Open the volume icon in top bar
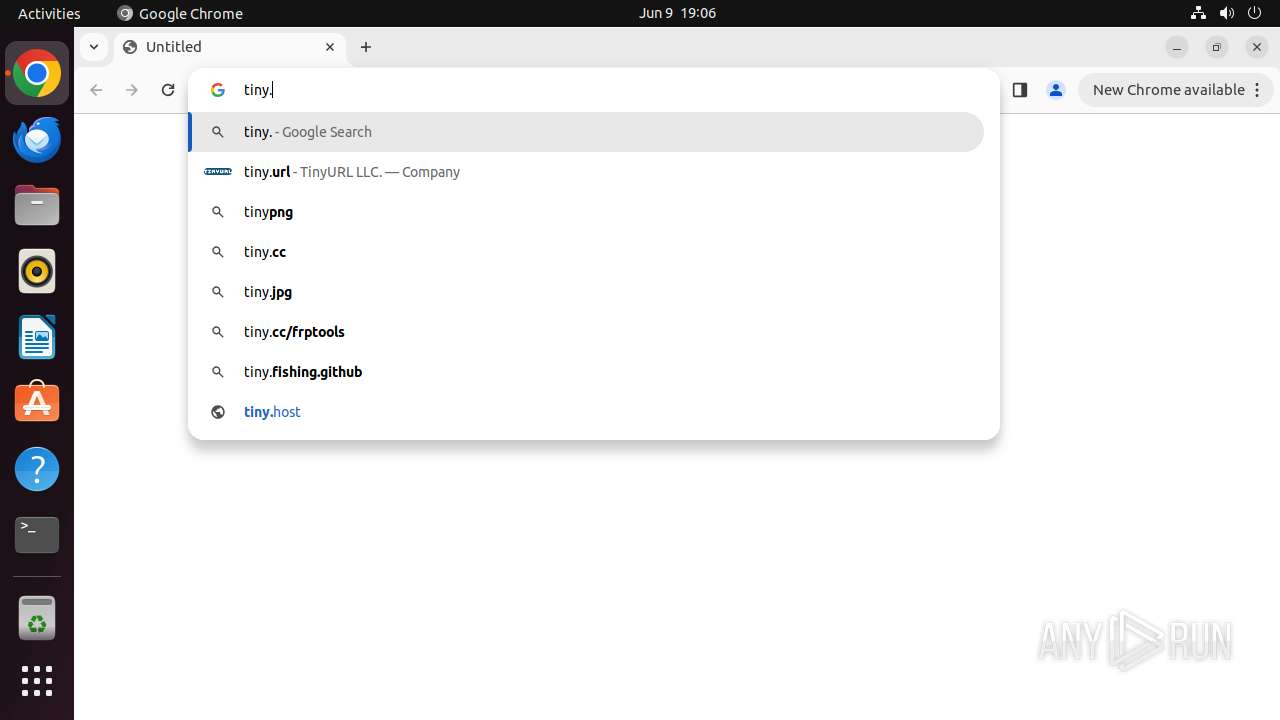 pos(1227,13)
